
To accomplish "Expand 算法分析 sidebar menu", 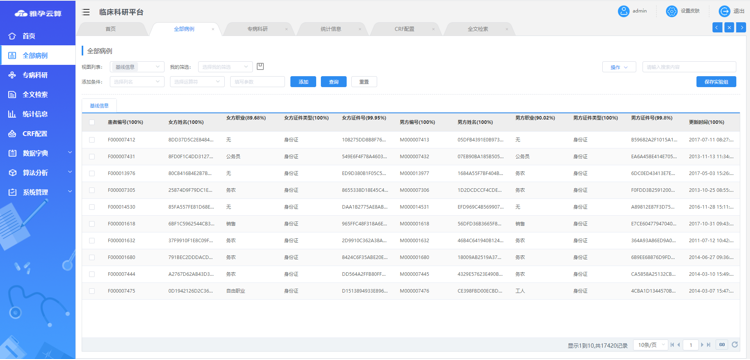I will point(38,173).
